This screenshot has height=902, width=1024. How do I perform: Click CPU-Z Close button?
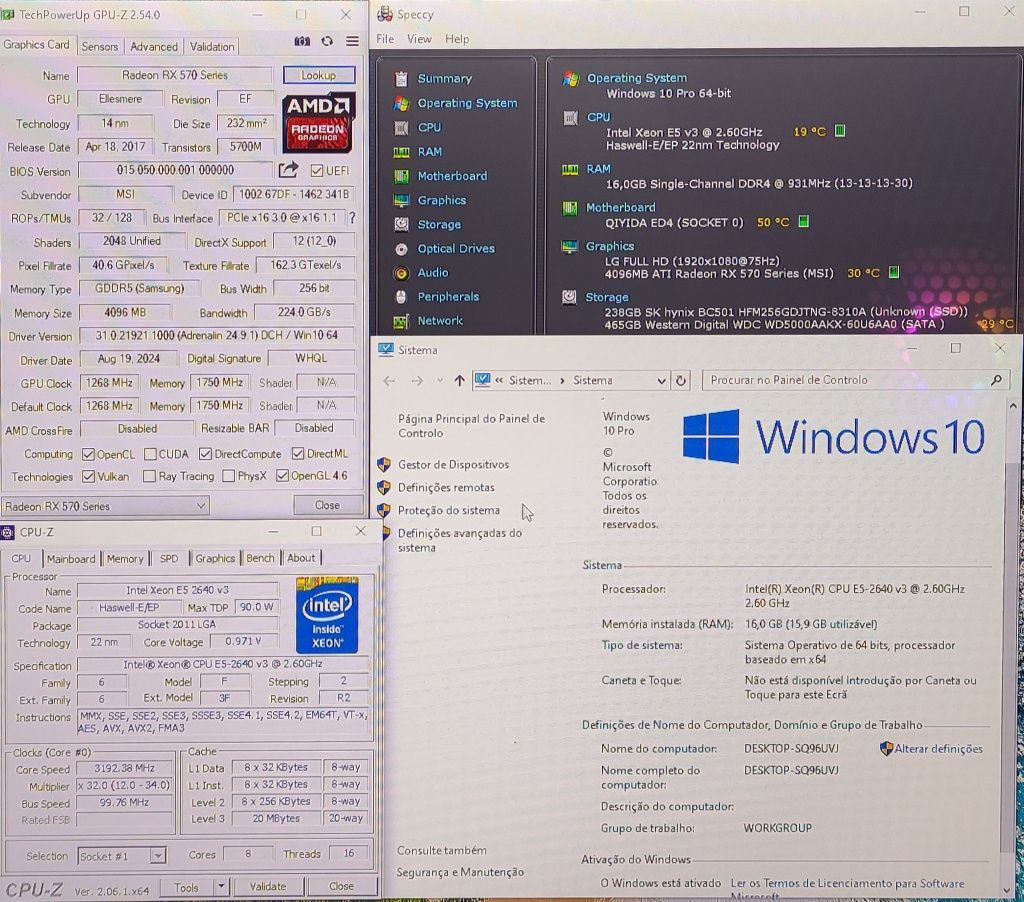[x=342, y=886]
